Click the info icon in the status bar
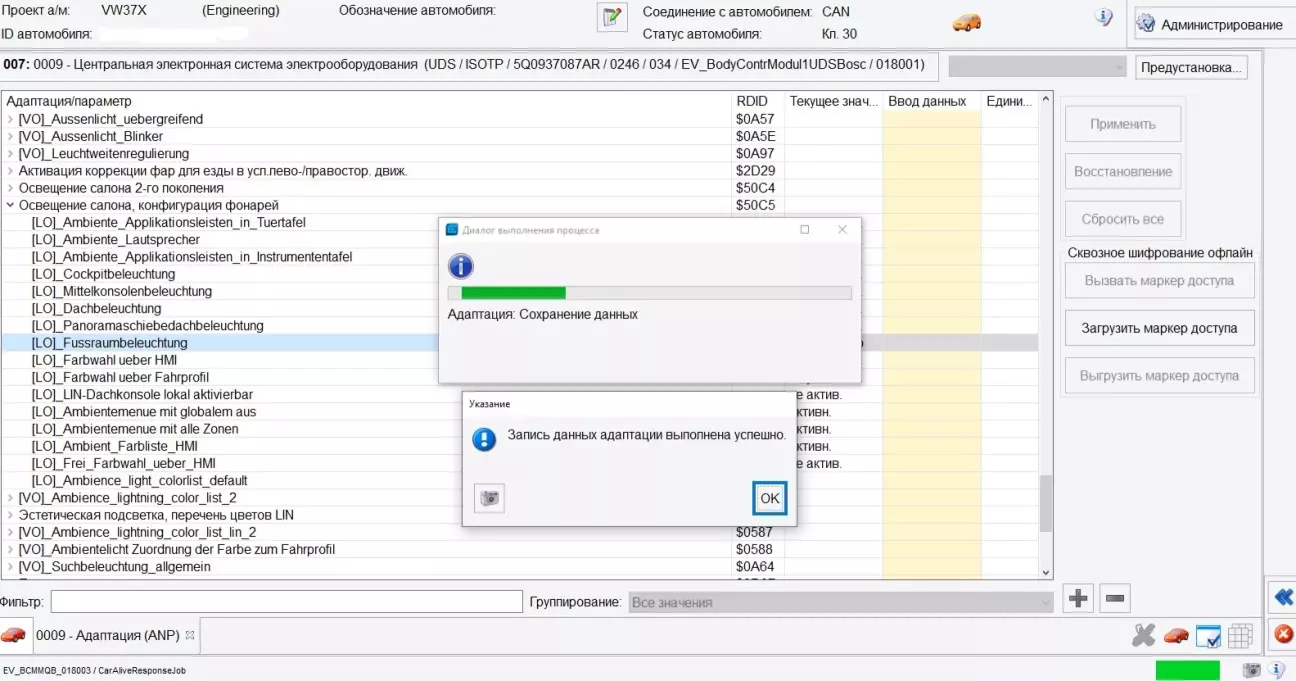Viewport: 1296px width, 681px height. point(1277,670)
